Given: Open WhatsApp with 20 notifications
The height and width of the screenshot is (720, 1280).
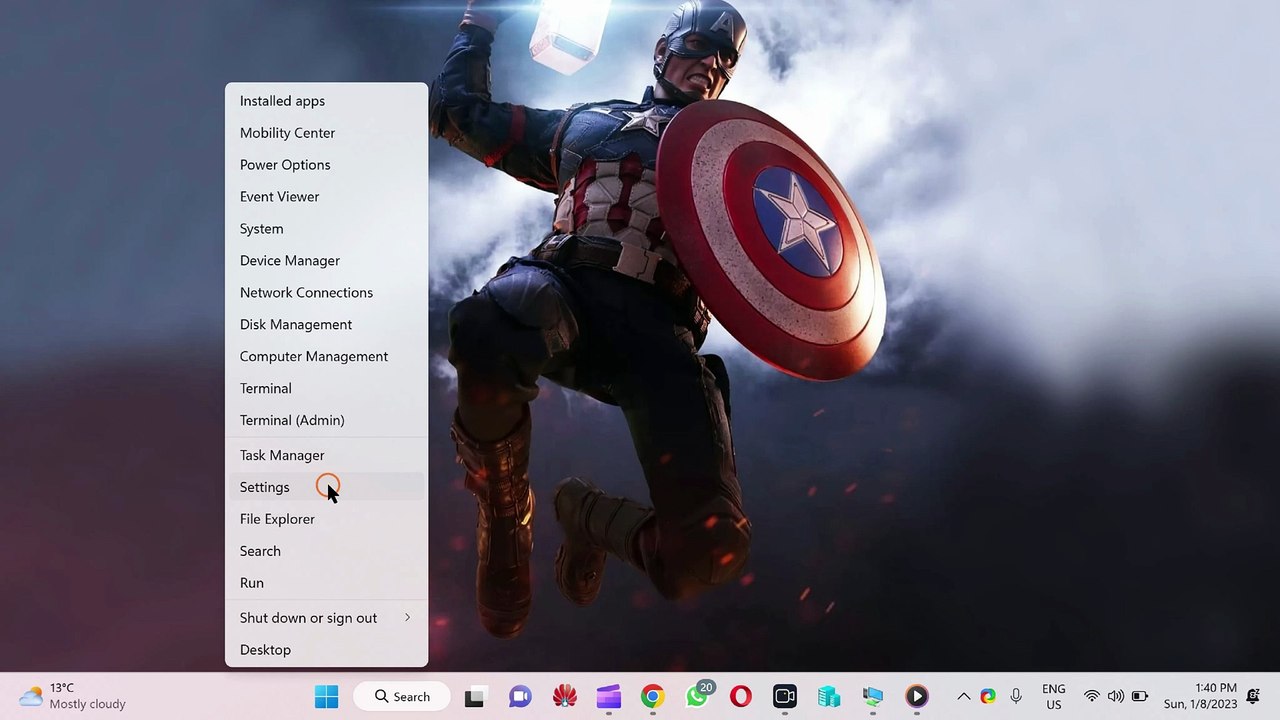Looking at the screenshot, I should 697,696.
